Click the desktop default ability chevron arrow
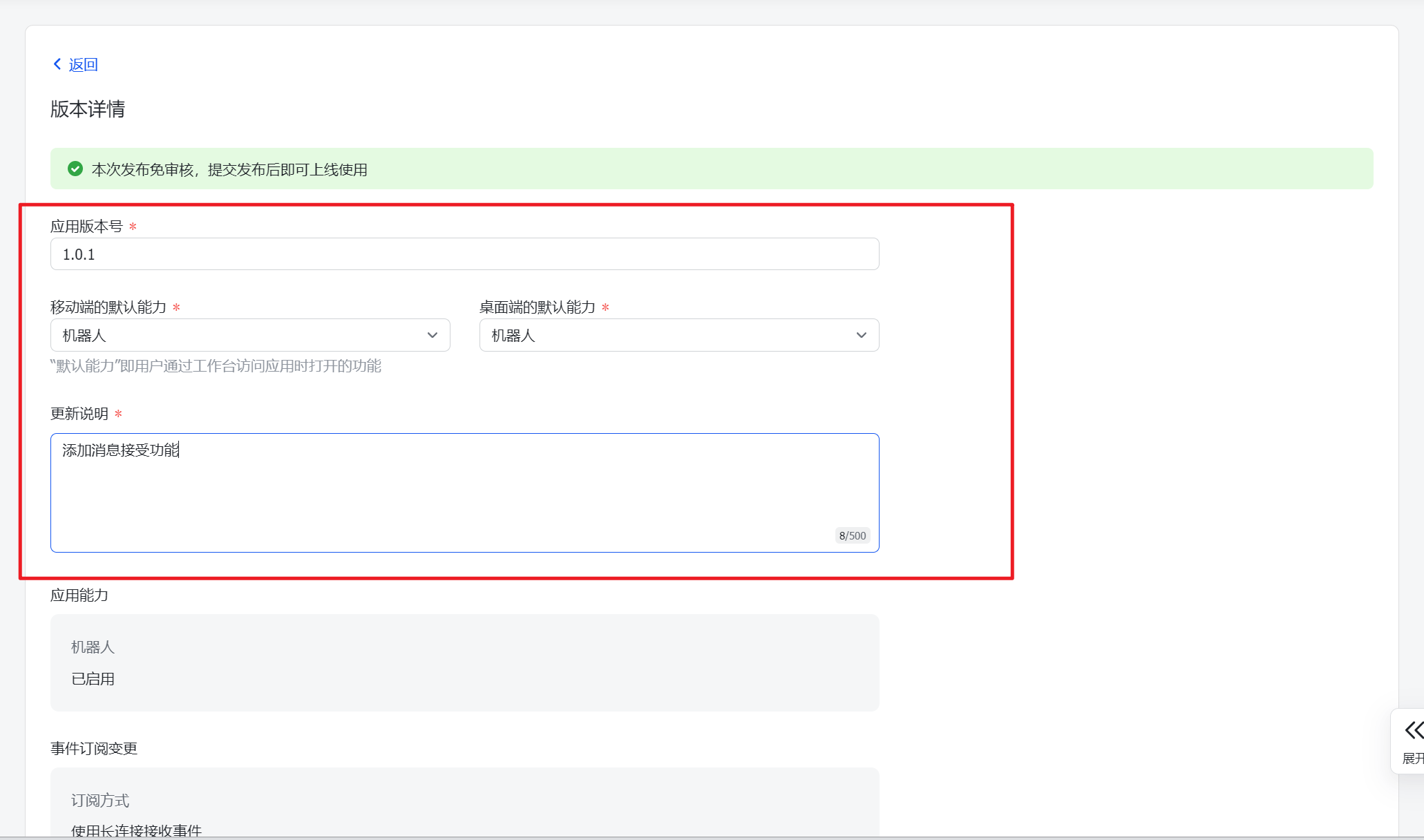Image resolution: width=1424 pixels, height=840 pixels. point(861,336)
